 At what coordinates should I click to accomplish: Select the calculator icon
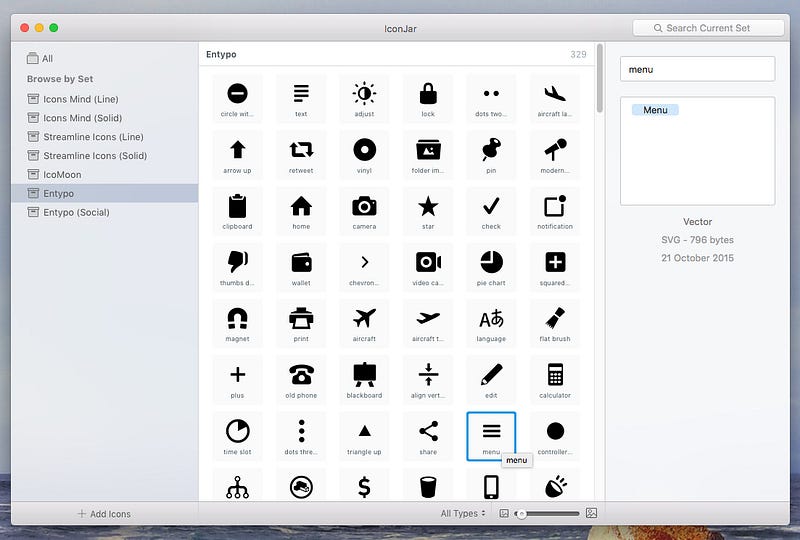click(555, 380)
